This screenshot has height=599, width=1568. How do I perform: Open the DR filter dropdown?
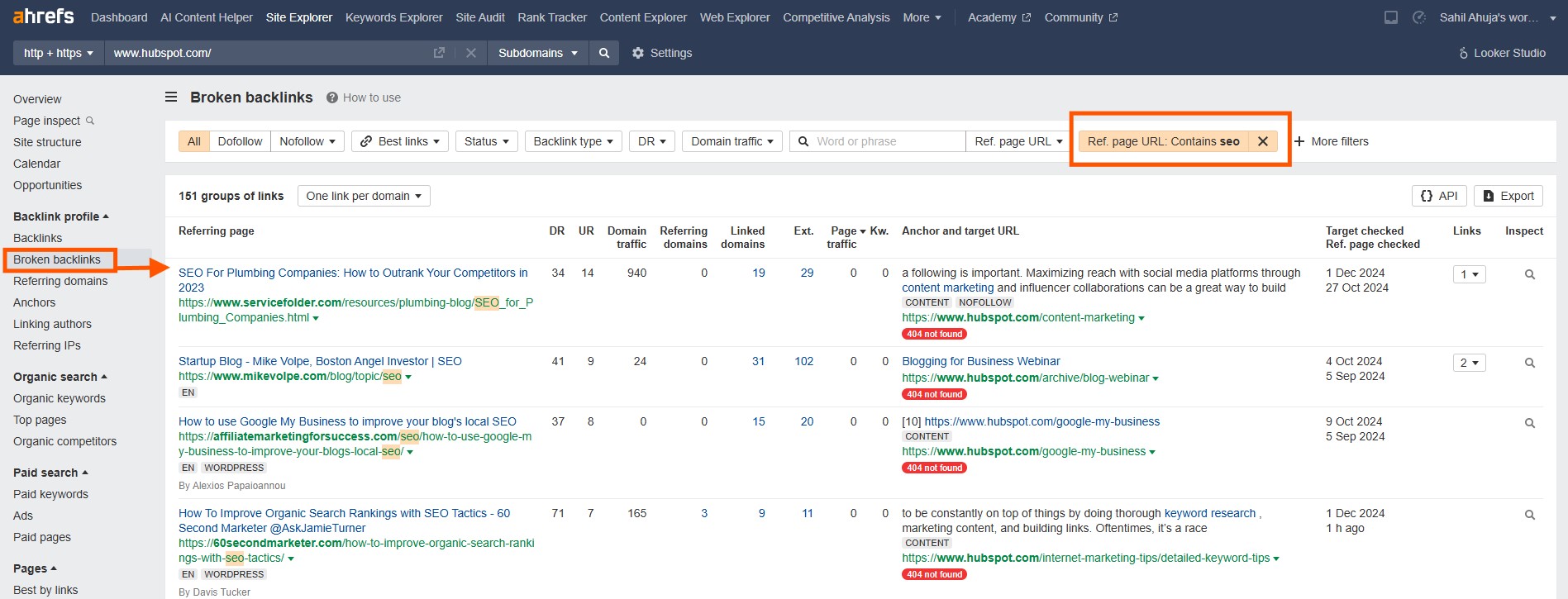[x=652, y=141]
